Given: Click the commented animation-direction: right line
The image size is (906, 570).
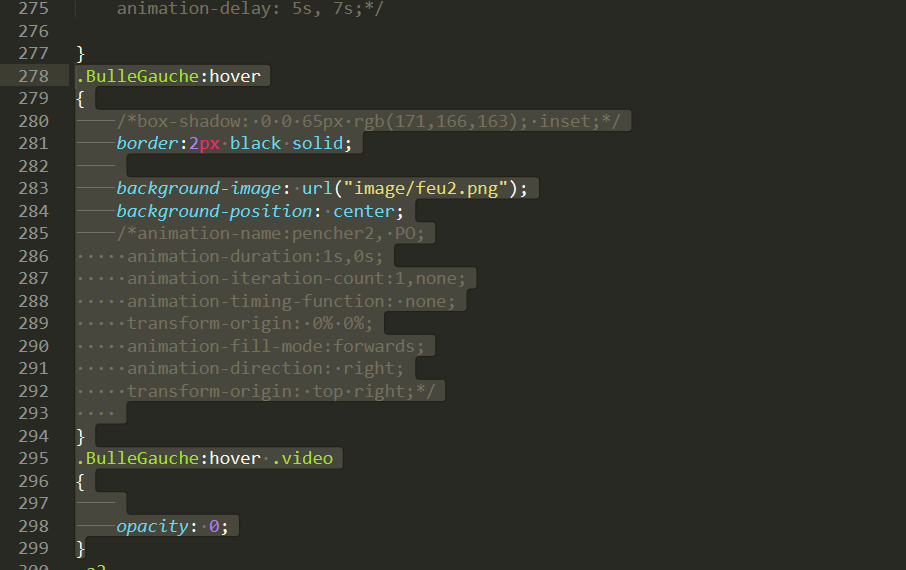Looking at the screenshot, I should pyautogui.click(x=265, y=369).
